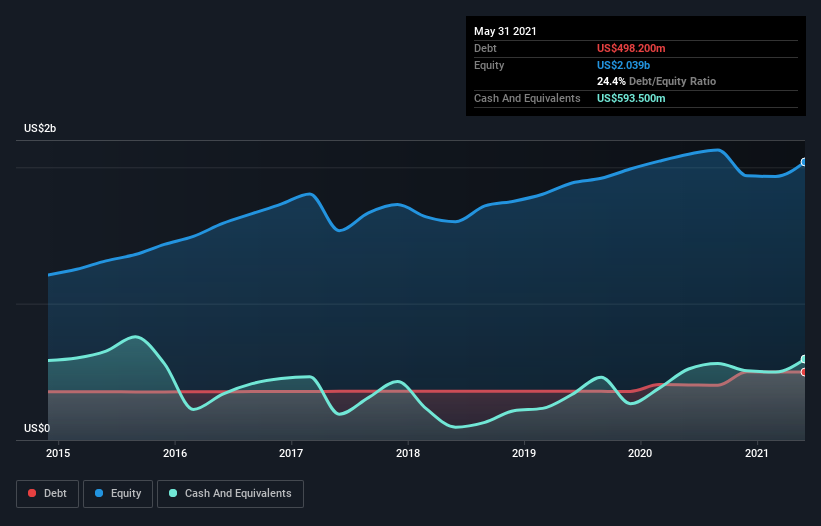The image size is (821, 526).
Task: Toggle the Equity legend button
Action: (x=118, y=494)
